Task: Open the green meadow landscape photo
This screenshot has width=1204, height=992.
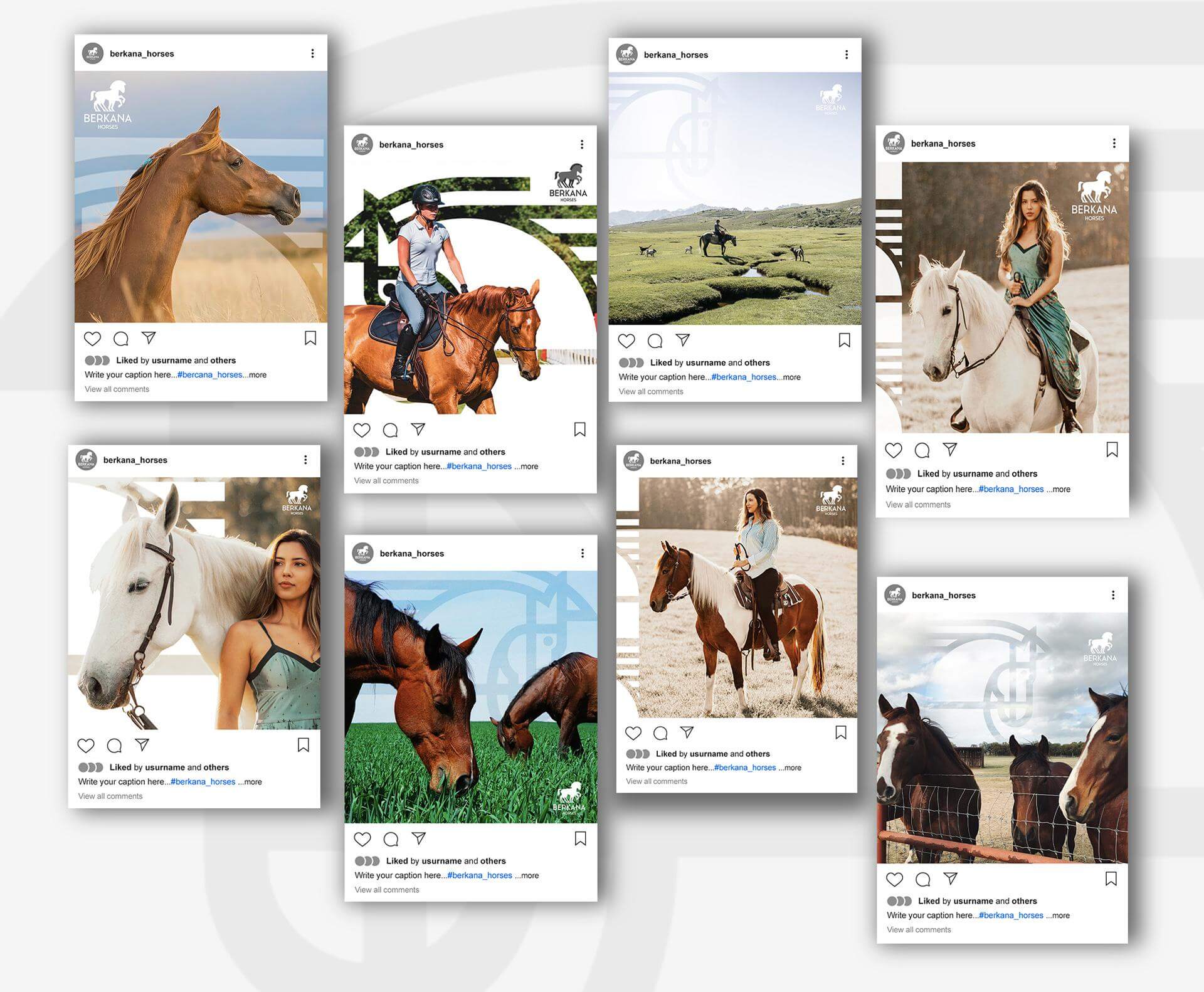Action: (735, 199)
